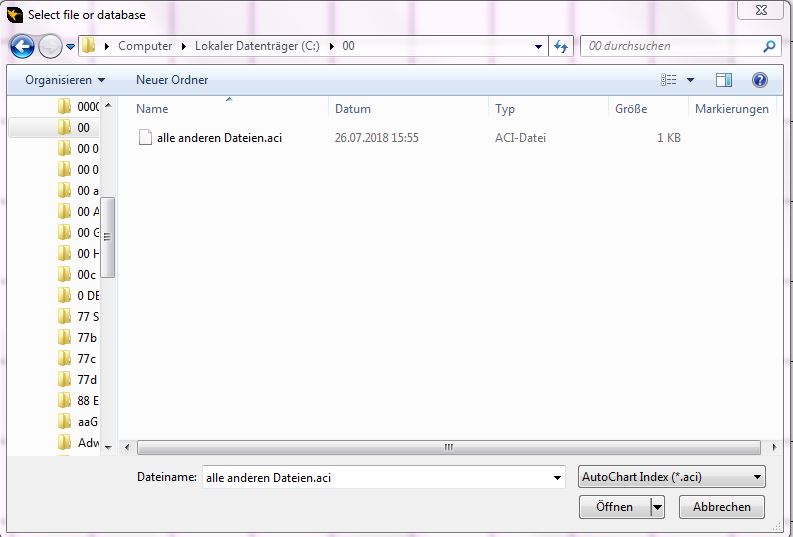Click the Öffnen button
Image resolution: width=793 pixels, height=537 pixels.
point(614,507)
